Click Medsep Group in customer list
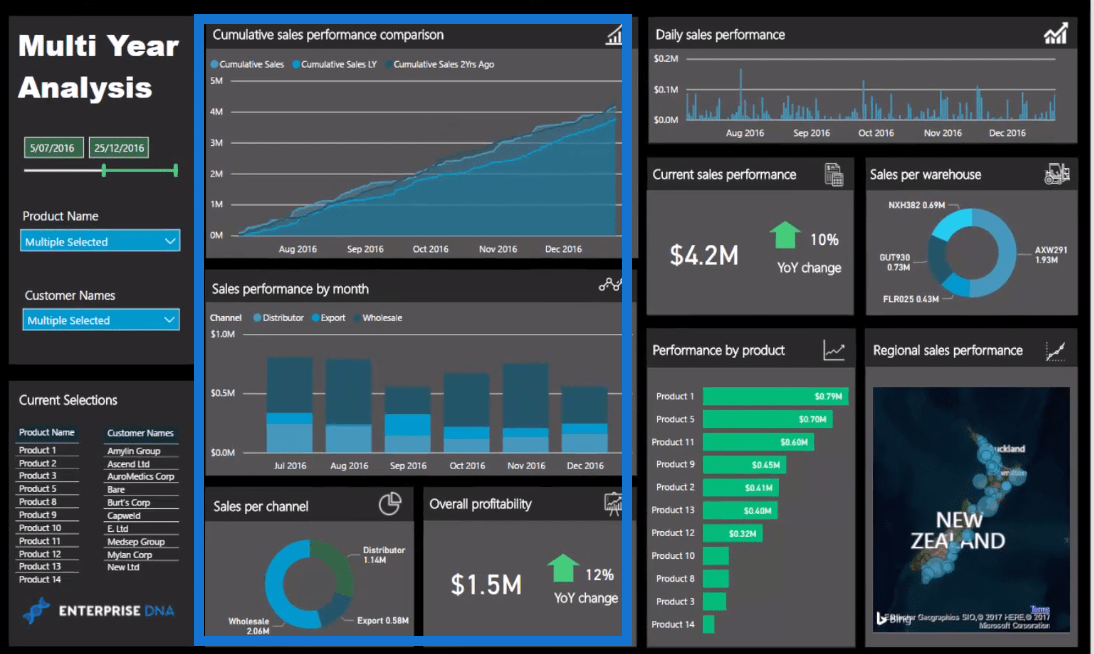1094x654 pixels. (x=136, y=542)
